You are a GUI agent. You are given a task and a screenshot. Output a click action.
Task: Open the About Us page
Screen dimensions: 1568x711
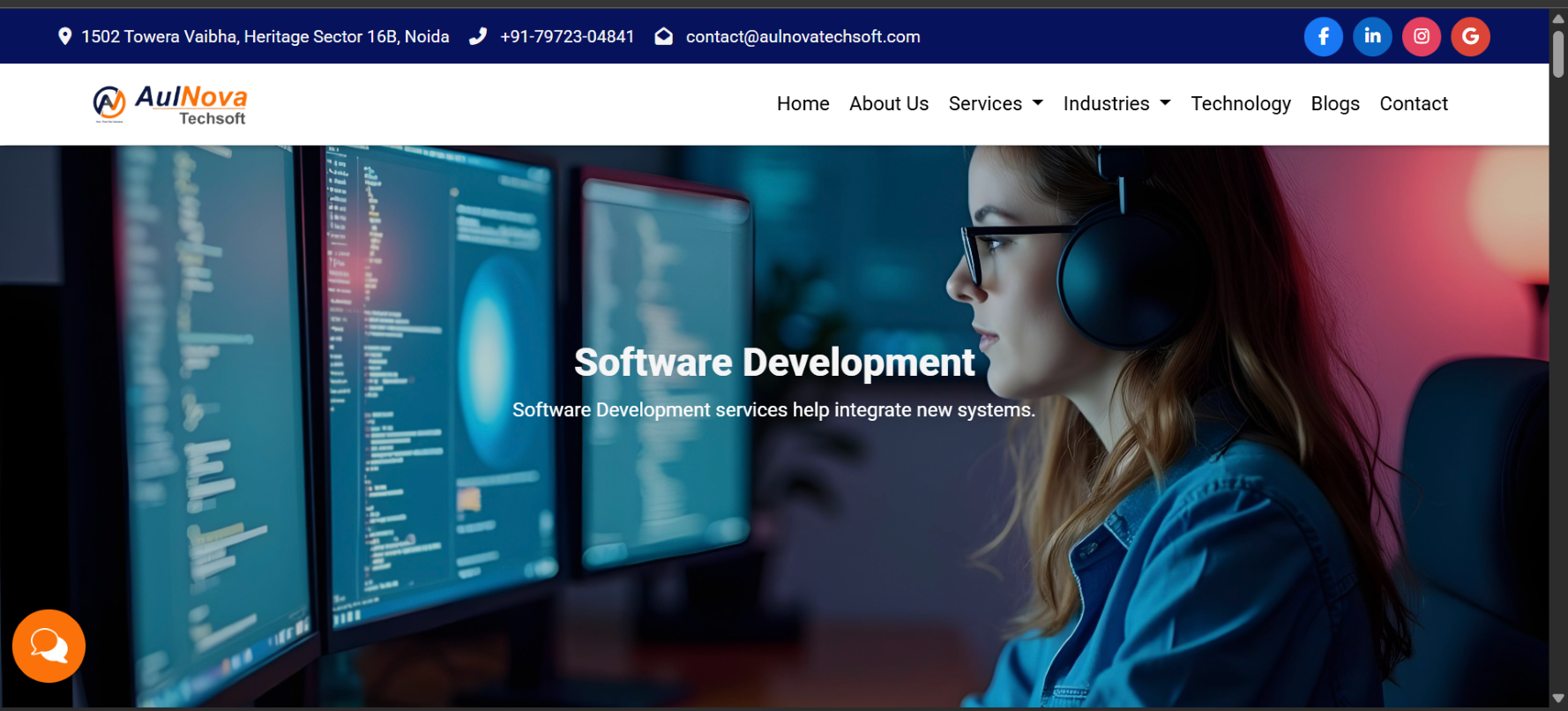pyautogui.click(x=889, y=104)
